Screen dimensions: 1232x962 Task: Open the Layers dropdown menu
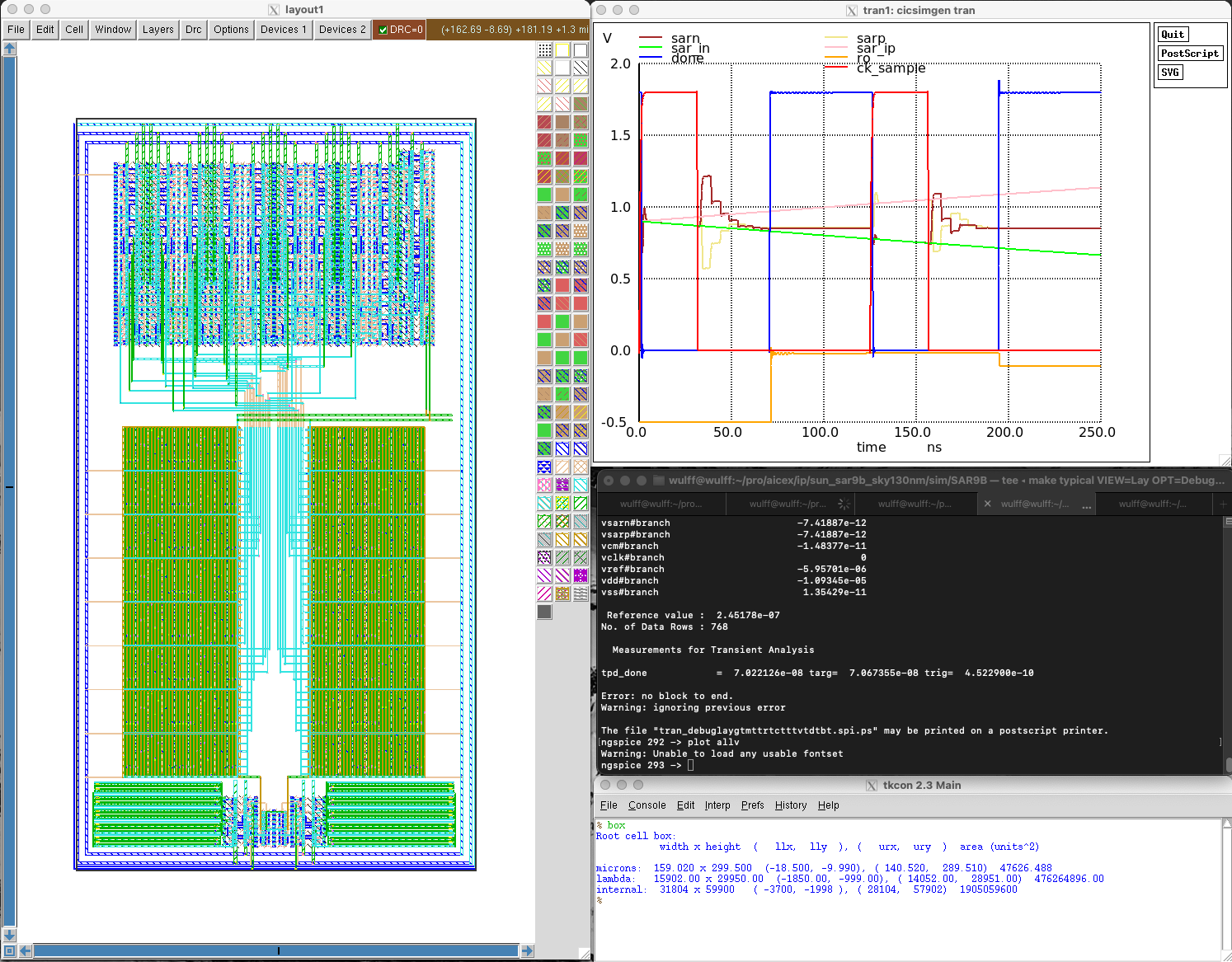158,30
